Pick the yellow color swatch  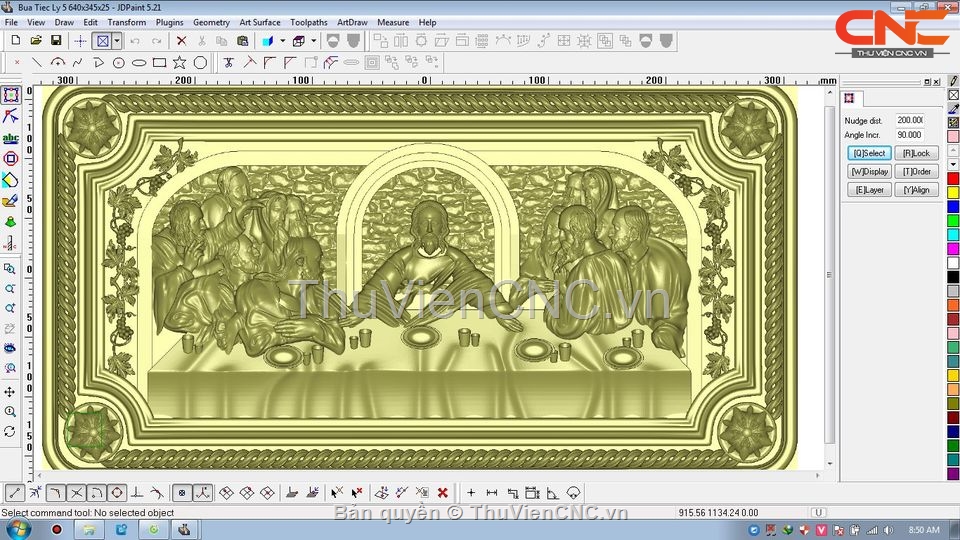click(x=953, y=192)
